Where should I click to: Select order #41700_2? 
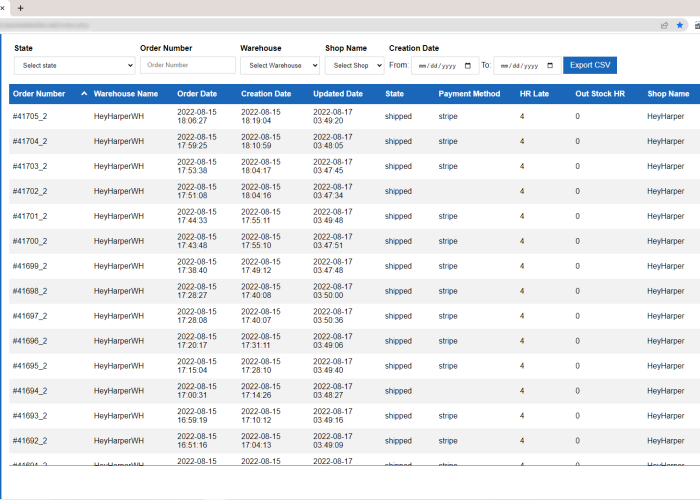[x=30, y=242]
